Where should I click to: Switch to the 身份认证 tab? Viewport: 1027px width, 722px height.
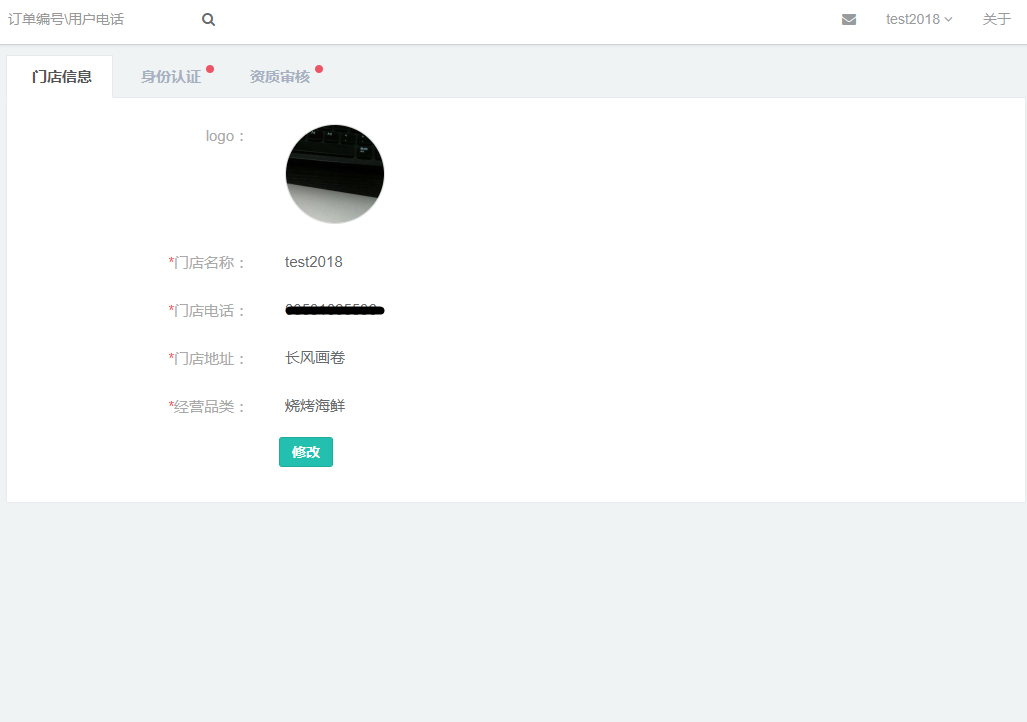[x=171, y=77]
